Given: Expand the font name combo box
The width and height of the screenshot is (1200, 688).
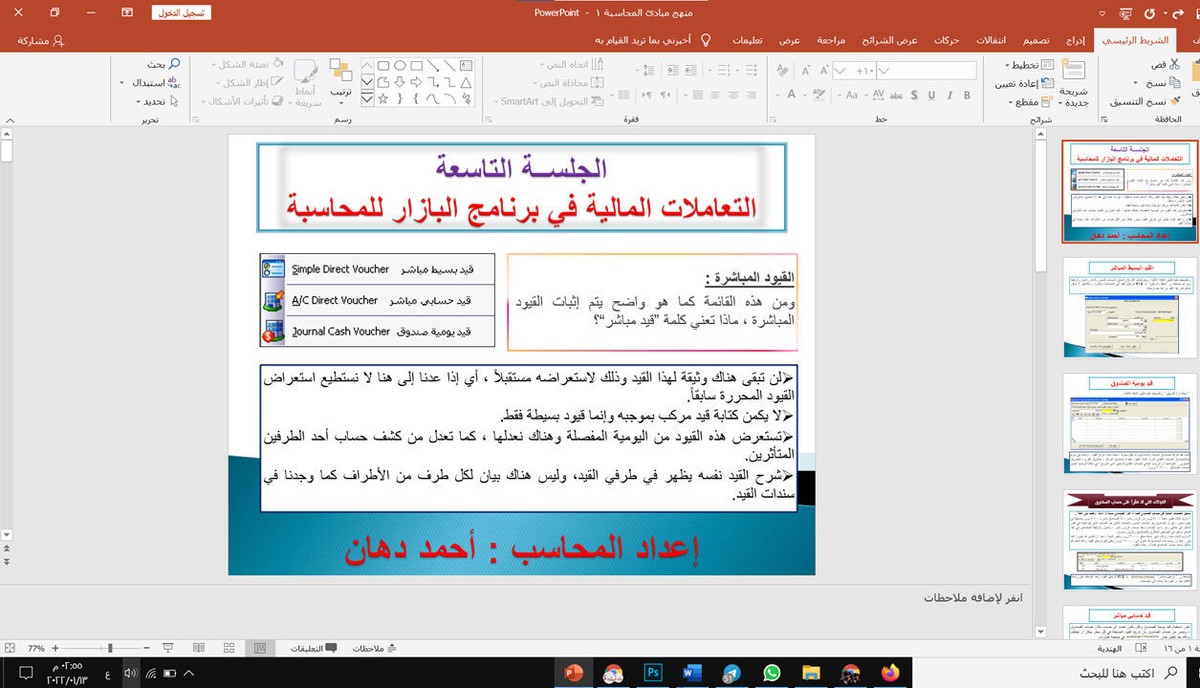Looking at the screenshot, I should [884, 70].
